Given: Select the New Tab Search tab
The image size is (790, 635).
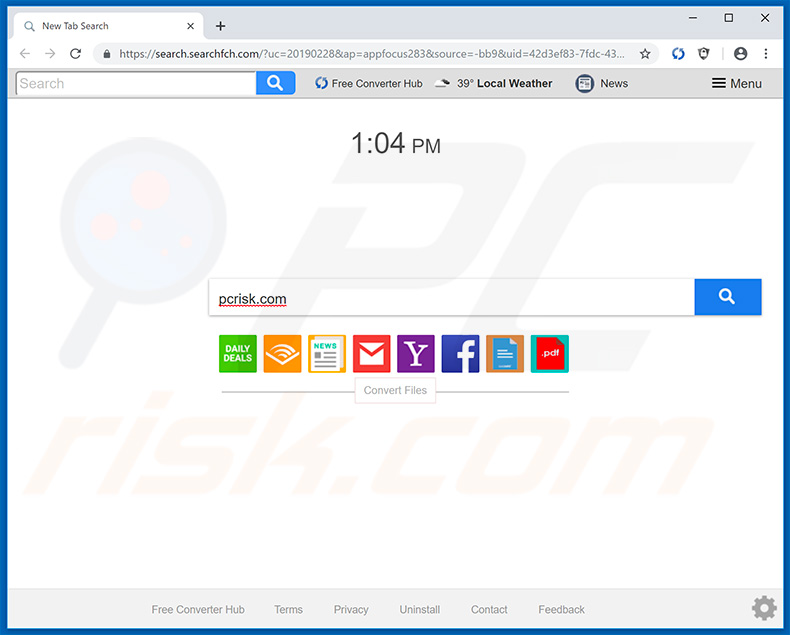Looking at the screenshot, I should [108, 26].
